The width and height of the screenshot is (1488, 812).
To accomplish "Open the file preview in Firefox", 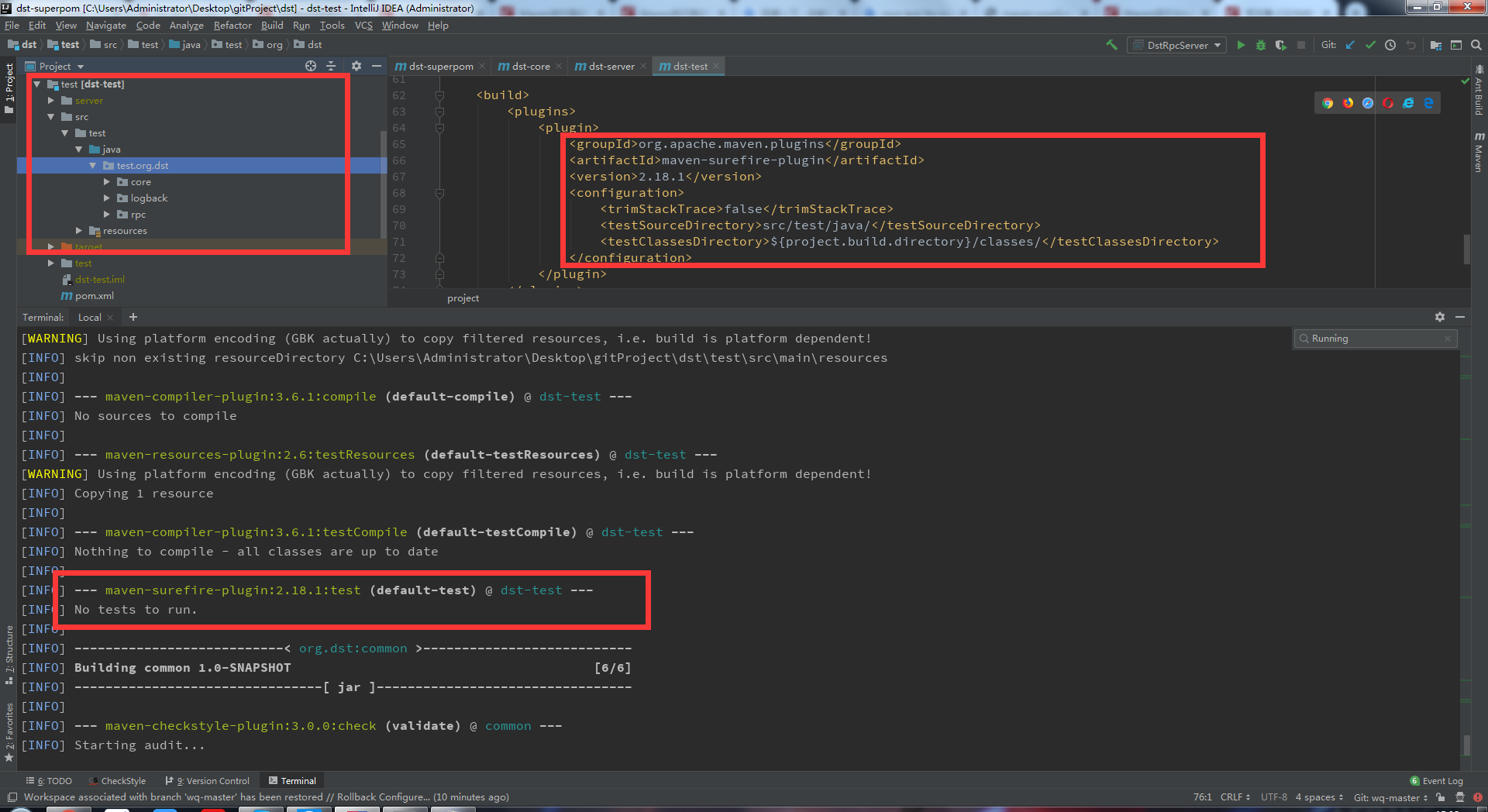I will [1348, 102].
